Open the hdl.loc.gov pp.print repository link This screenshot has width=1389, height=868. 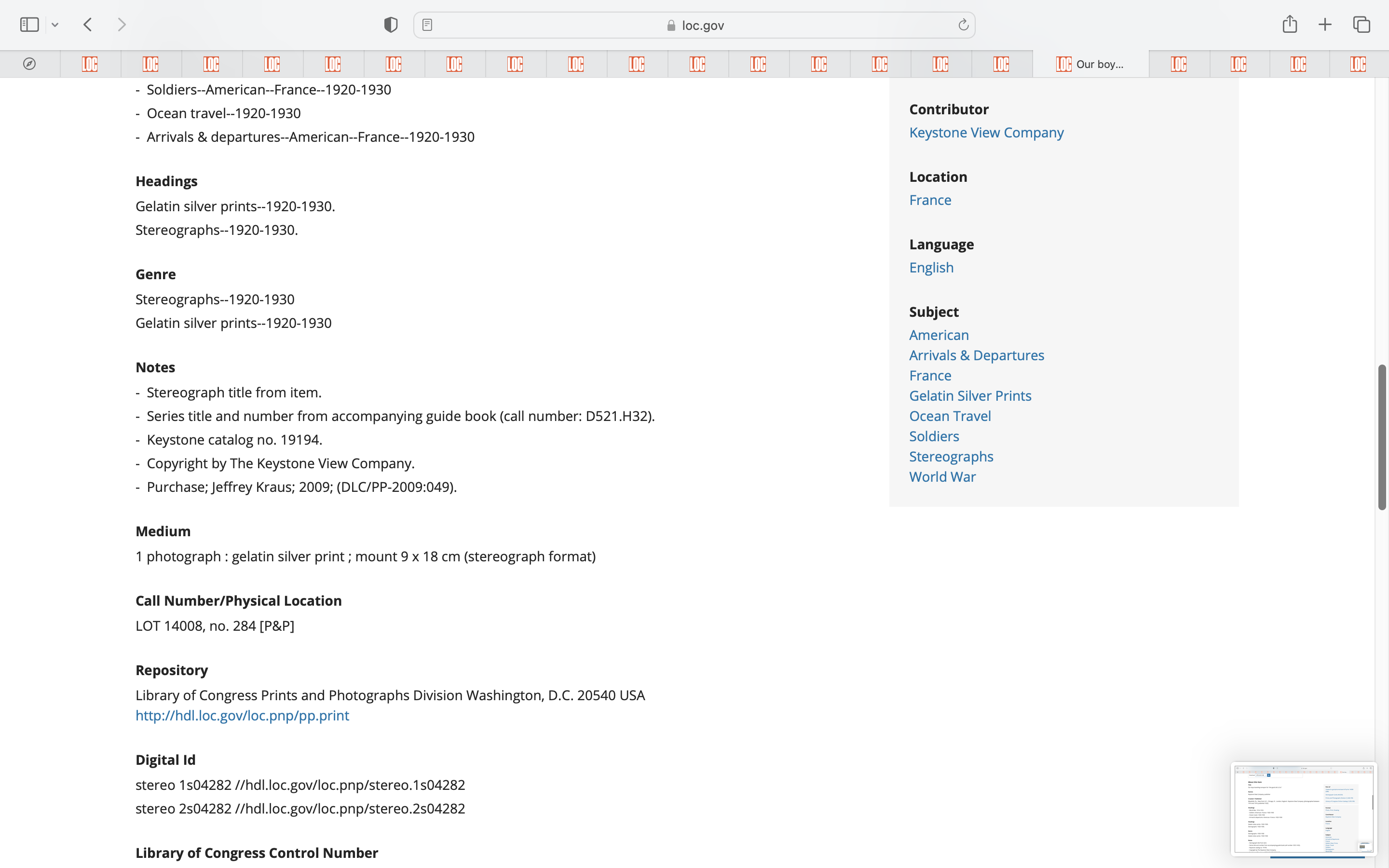[x=242, y=715]
